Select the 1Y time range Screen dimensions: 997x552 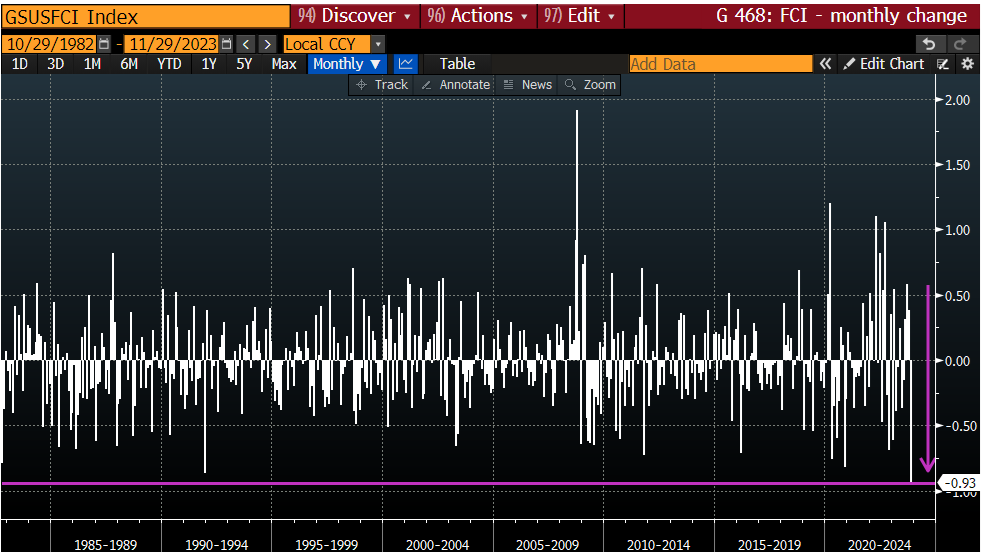209,64
